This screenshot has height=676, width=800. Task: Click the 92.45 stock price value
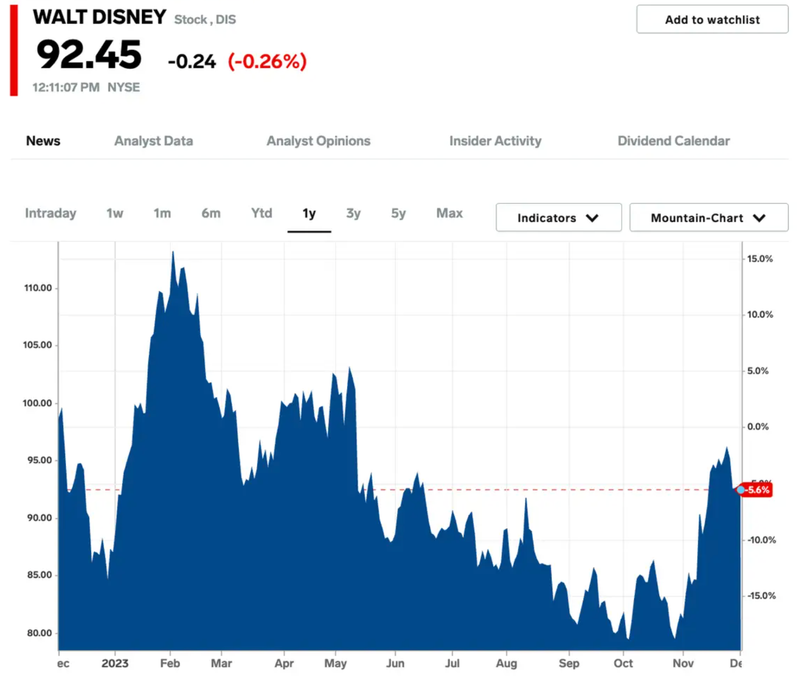point(89,55)
